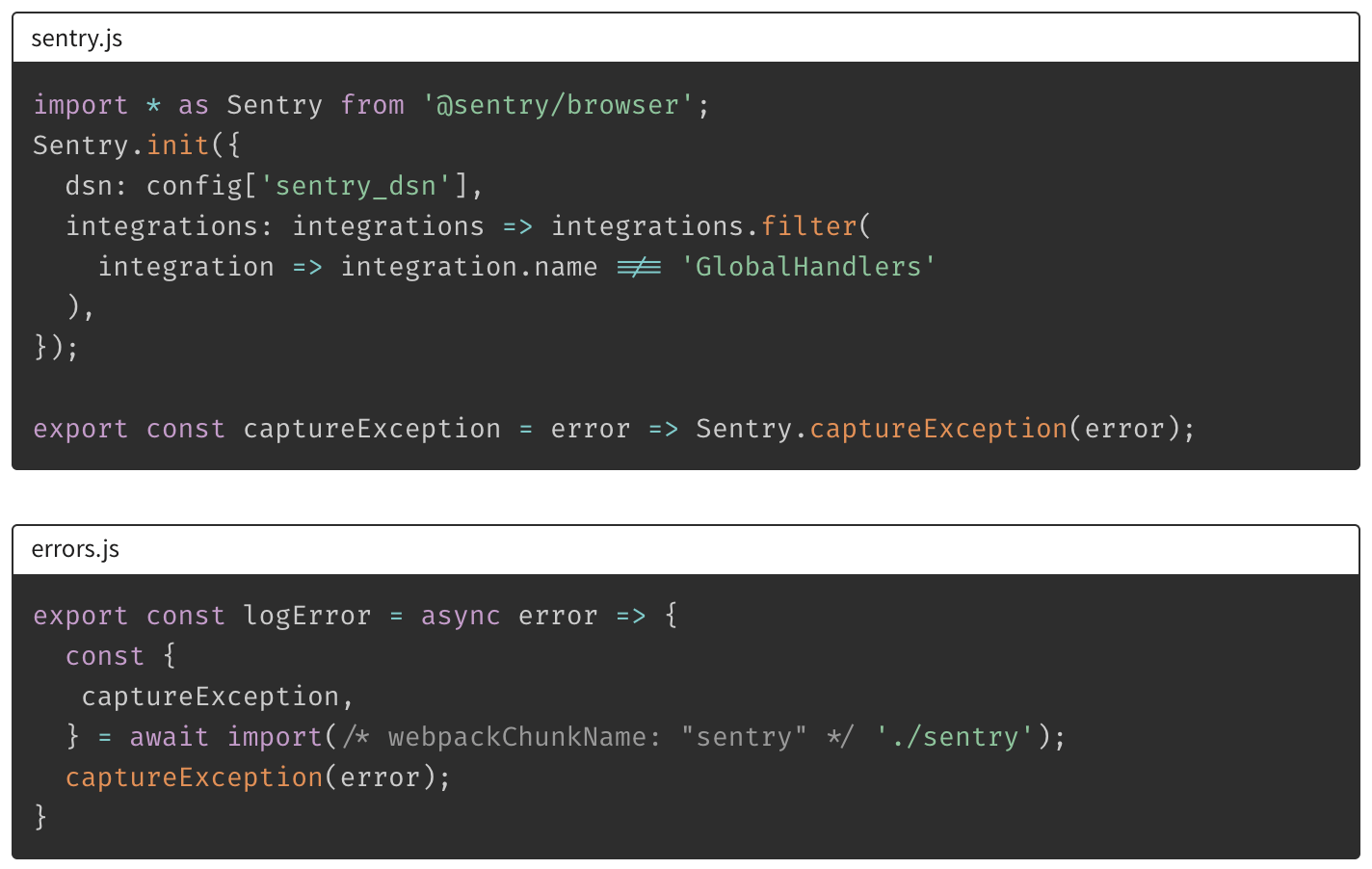Click the strict inequality operator before 'GlobalHandlers'
Screen dimensions: 1372x869
click(x=639, y=267)
